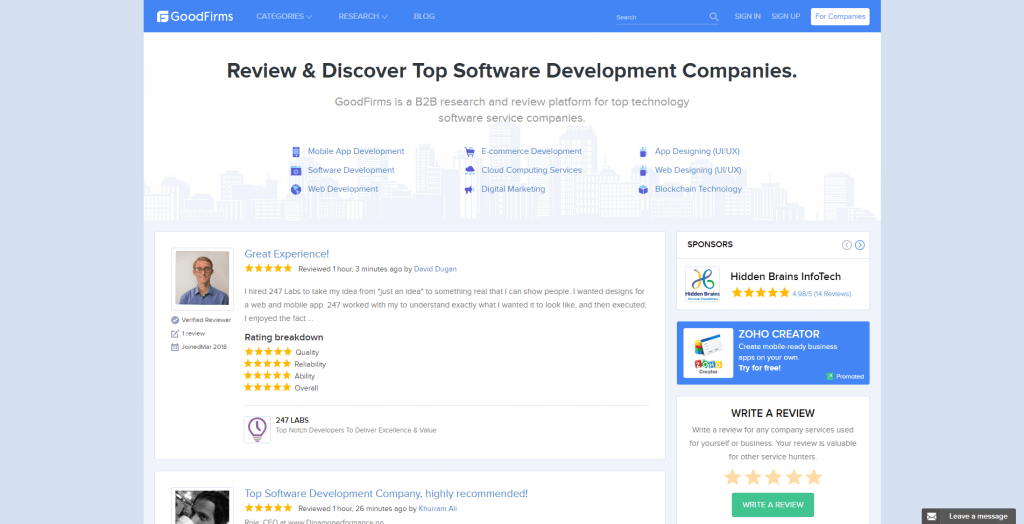This screenshot has height=524, width=1024.
Task: Open the E-commerce Development link
Action: click(x=532, y=151)
